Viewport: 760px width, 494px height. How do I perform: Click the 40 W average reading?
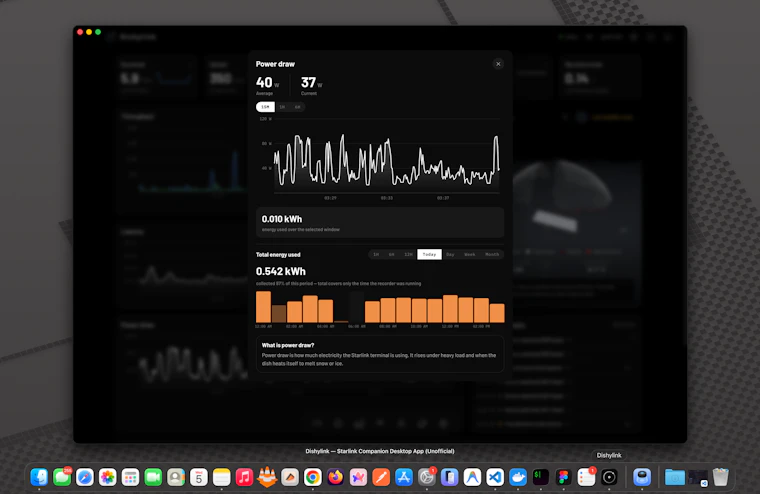pyautogui.click(x=268, y=83)
